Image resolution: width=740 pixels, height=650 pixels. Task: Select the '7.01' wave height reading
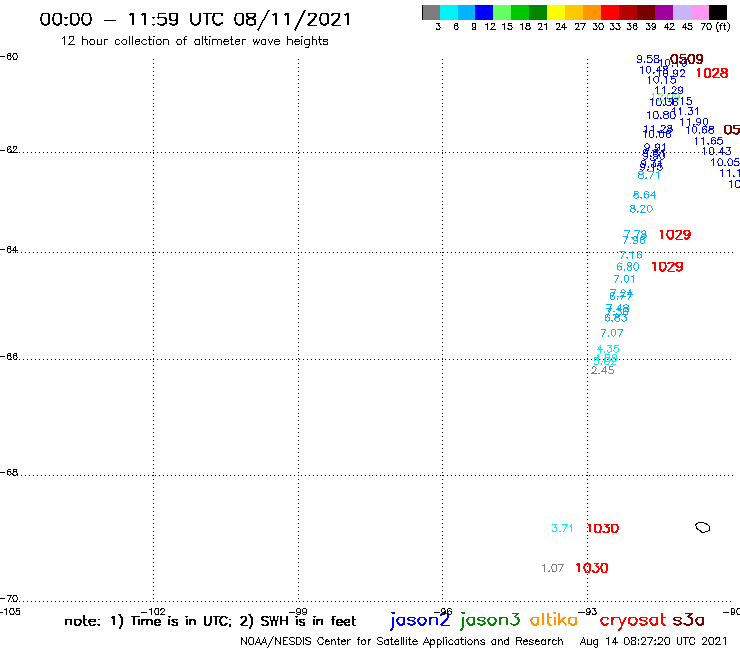pos(624,279)
